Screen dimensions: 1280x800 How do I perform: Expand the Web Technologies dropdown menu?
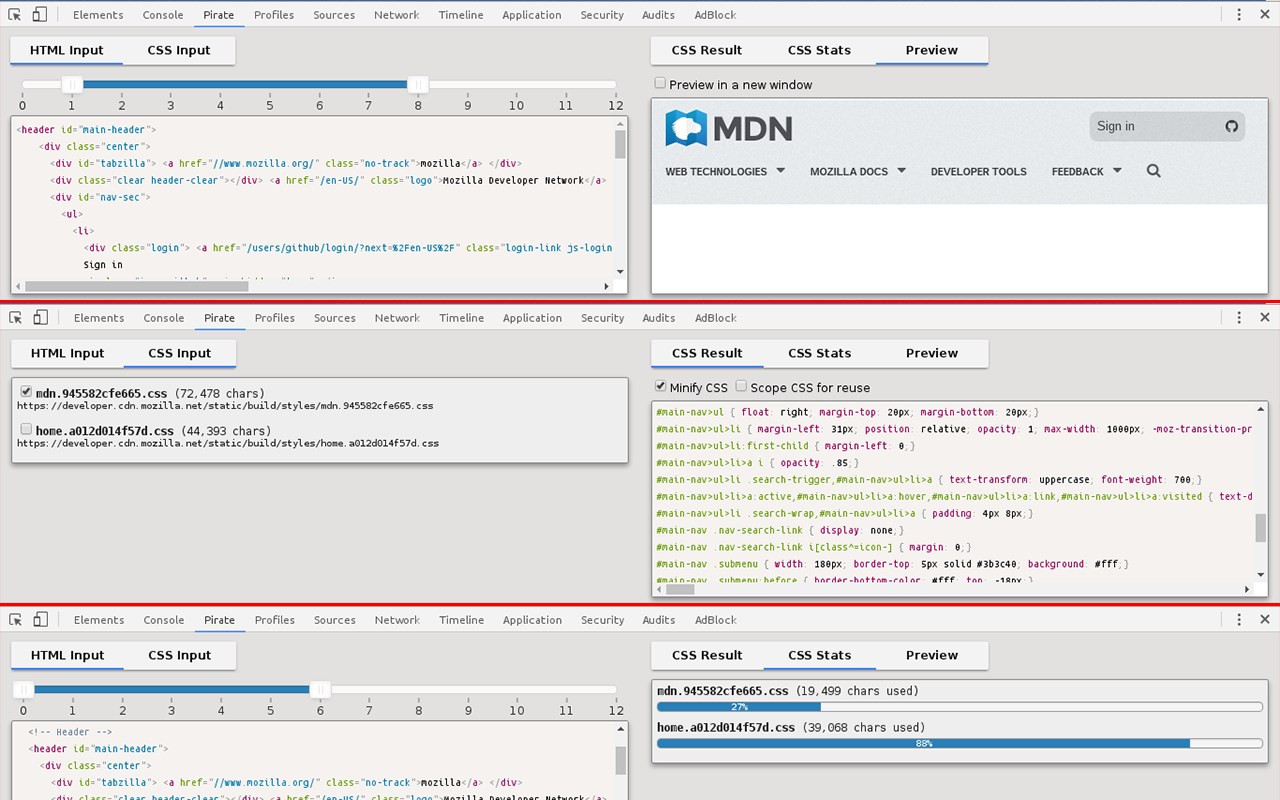coord(725,171)
